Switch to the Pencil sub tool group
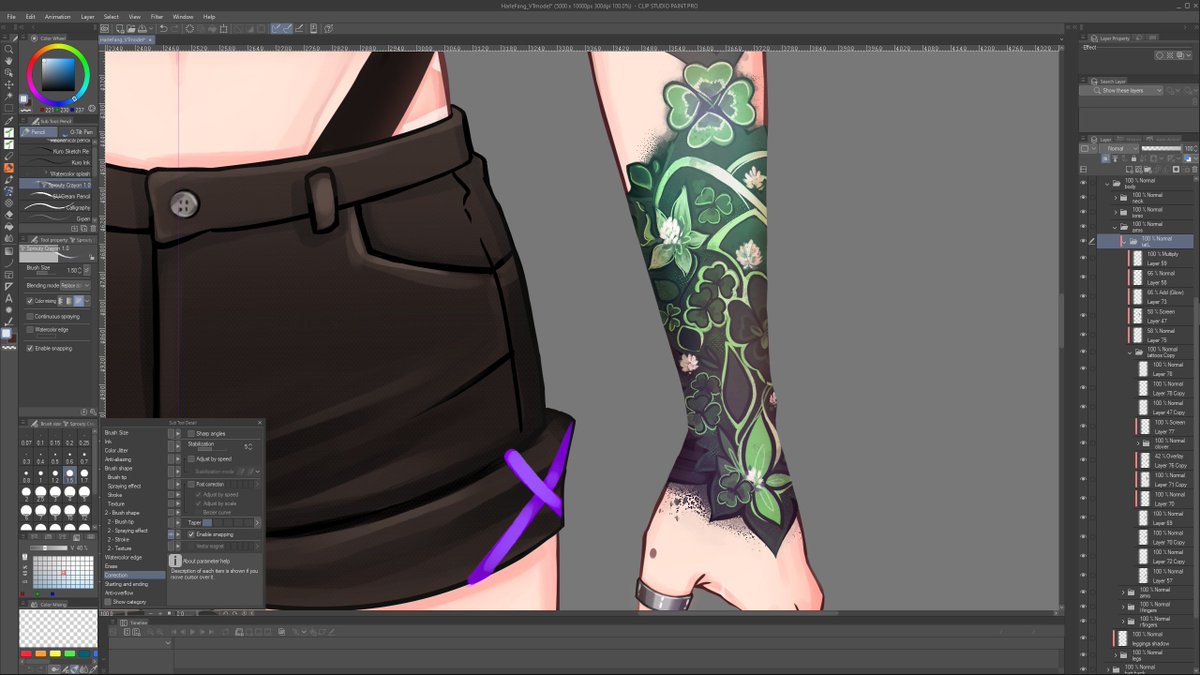This screenshot has width=1200, height=675. tap(38, 131)
